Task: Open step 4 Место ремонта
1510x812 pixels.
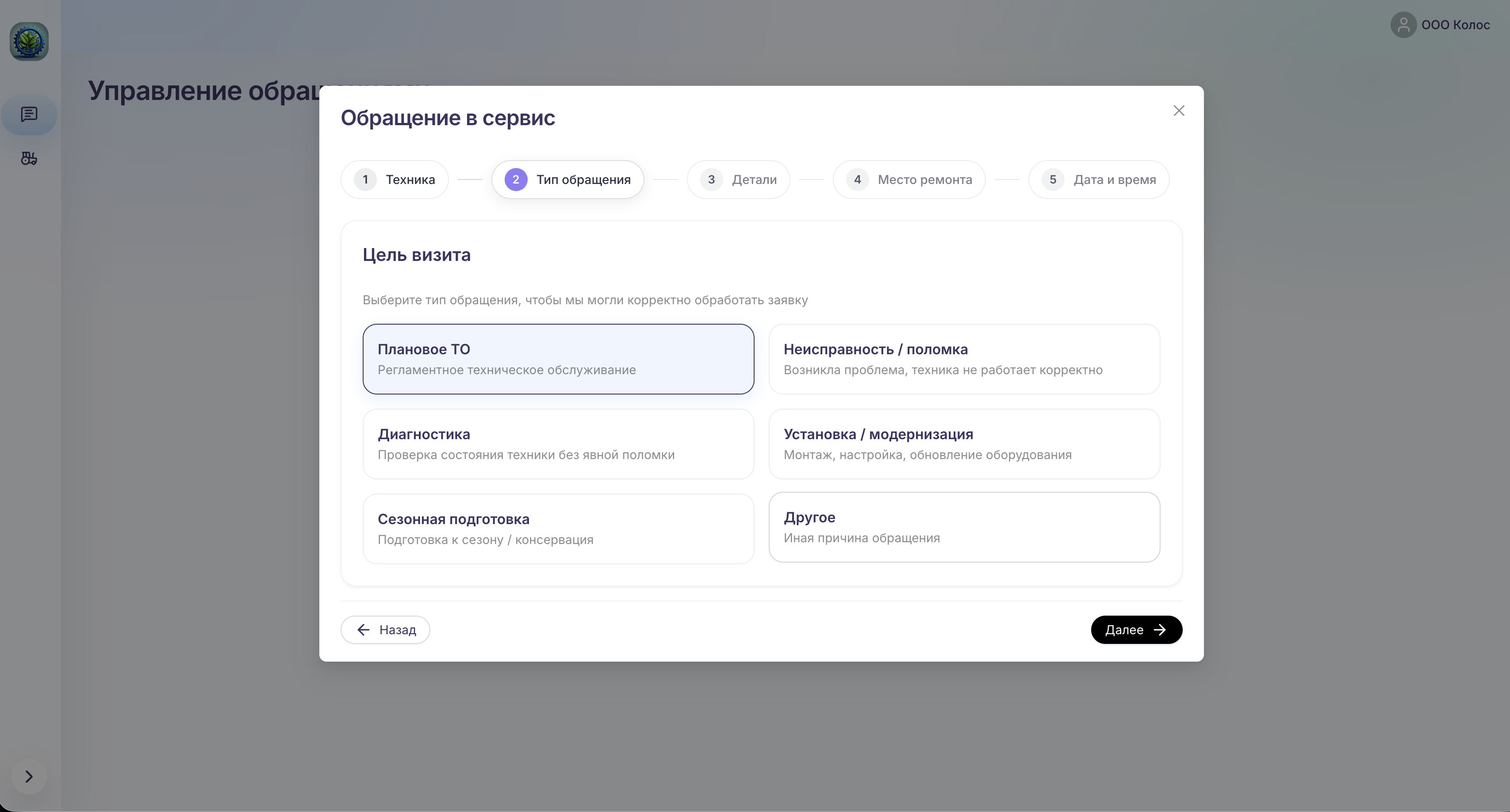Action: click(908, 180)
